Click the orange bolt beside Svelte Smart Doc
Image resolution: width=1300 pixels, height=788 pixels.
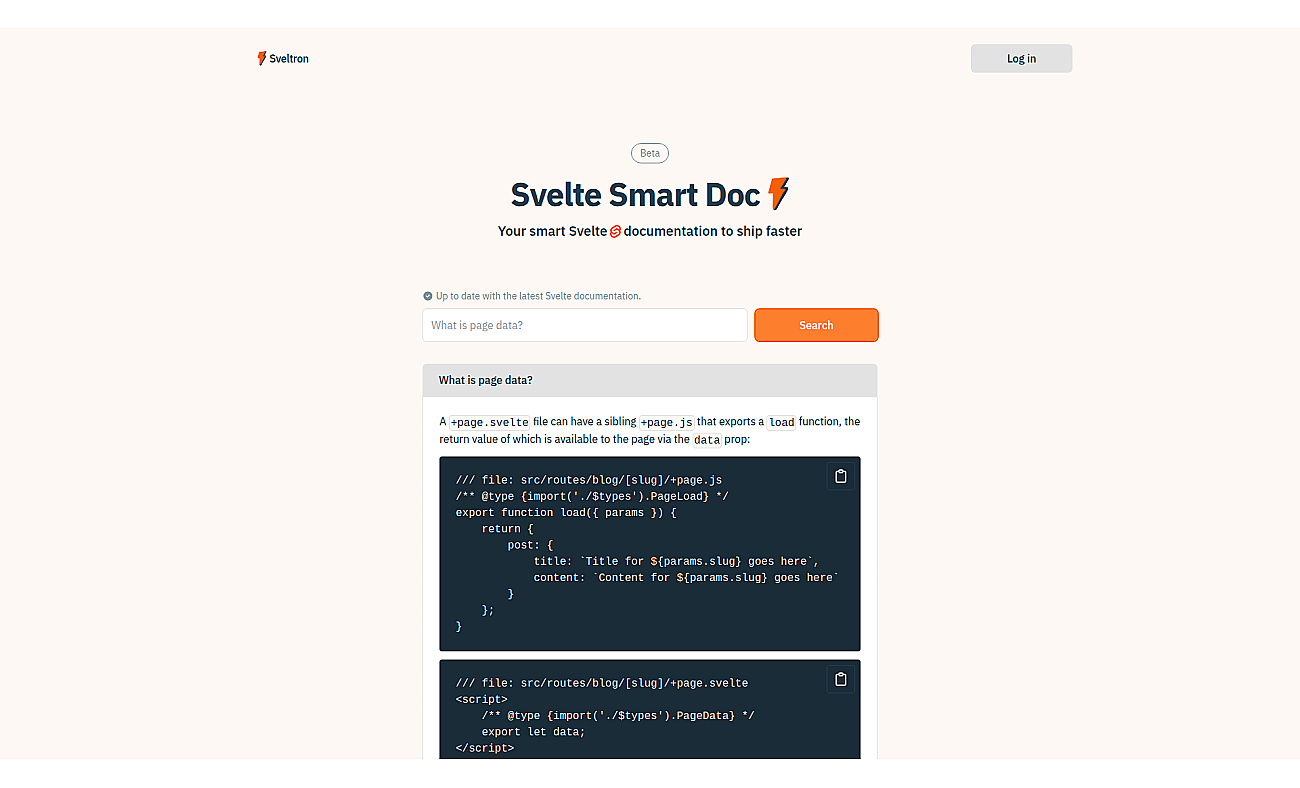coord(778,193)
